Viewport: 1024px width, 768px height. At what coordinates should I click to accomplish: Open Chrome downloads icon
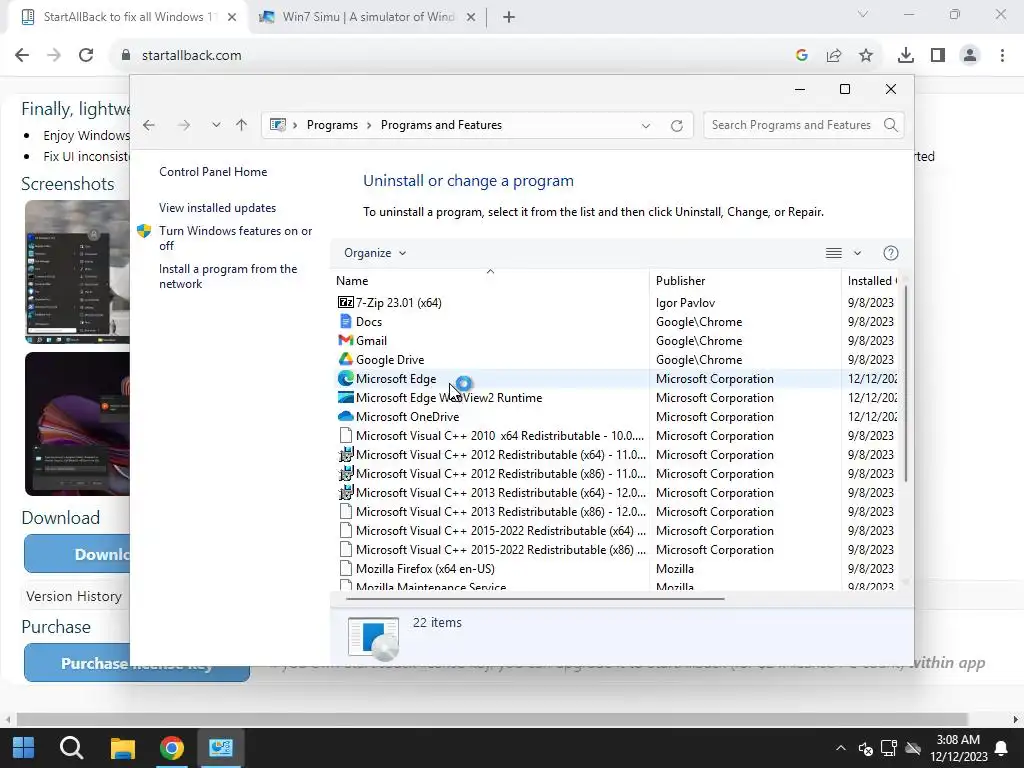point(905,56)
